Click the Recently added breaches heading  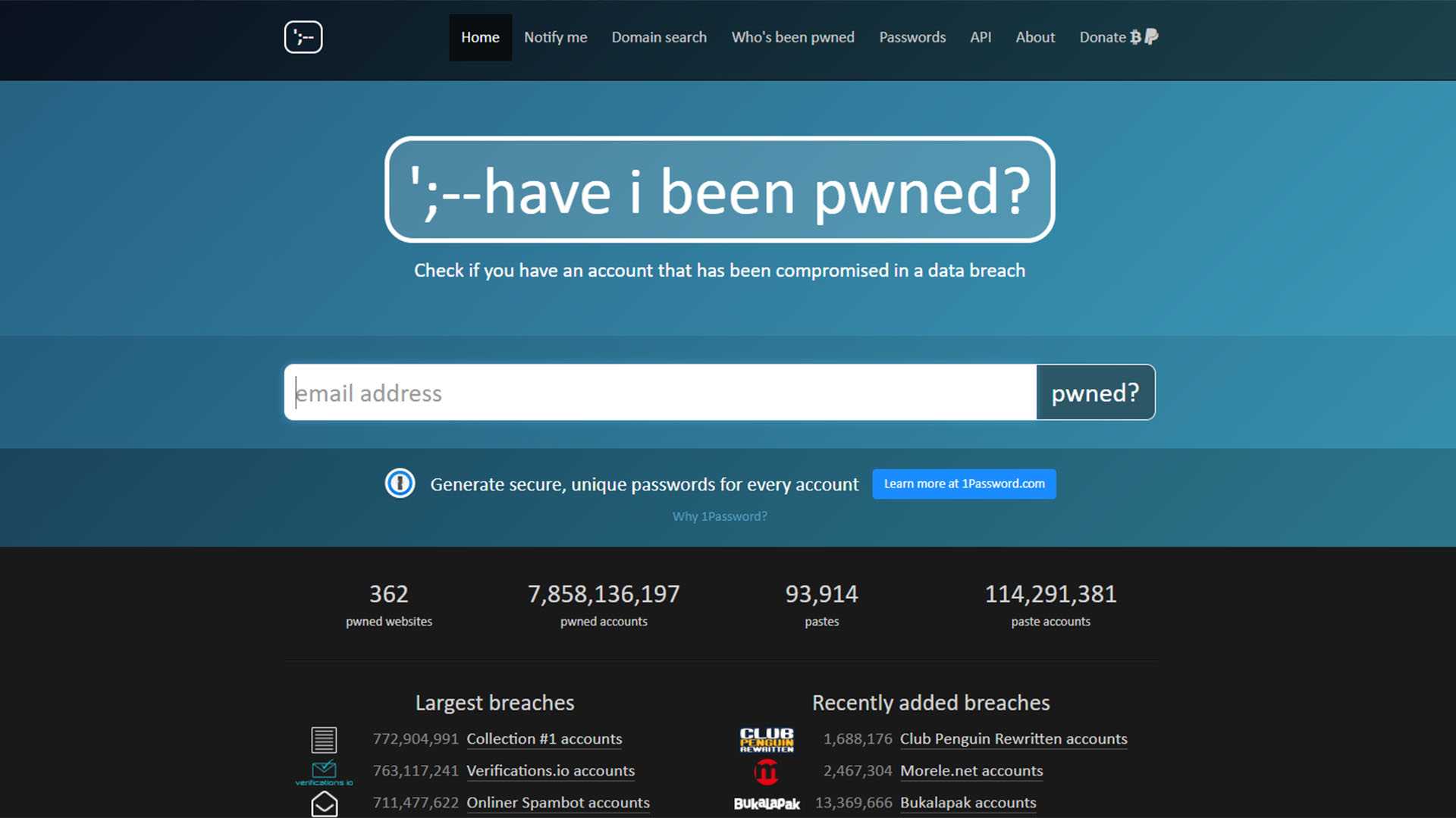click(930, 703)
